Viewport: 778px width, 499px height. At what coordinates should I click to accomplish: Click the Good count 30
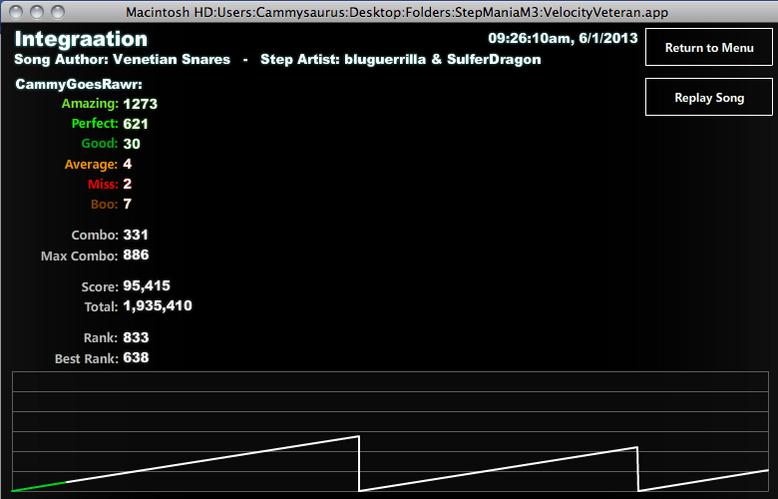coord(131,144)
